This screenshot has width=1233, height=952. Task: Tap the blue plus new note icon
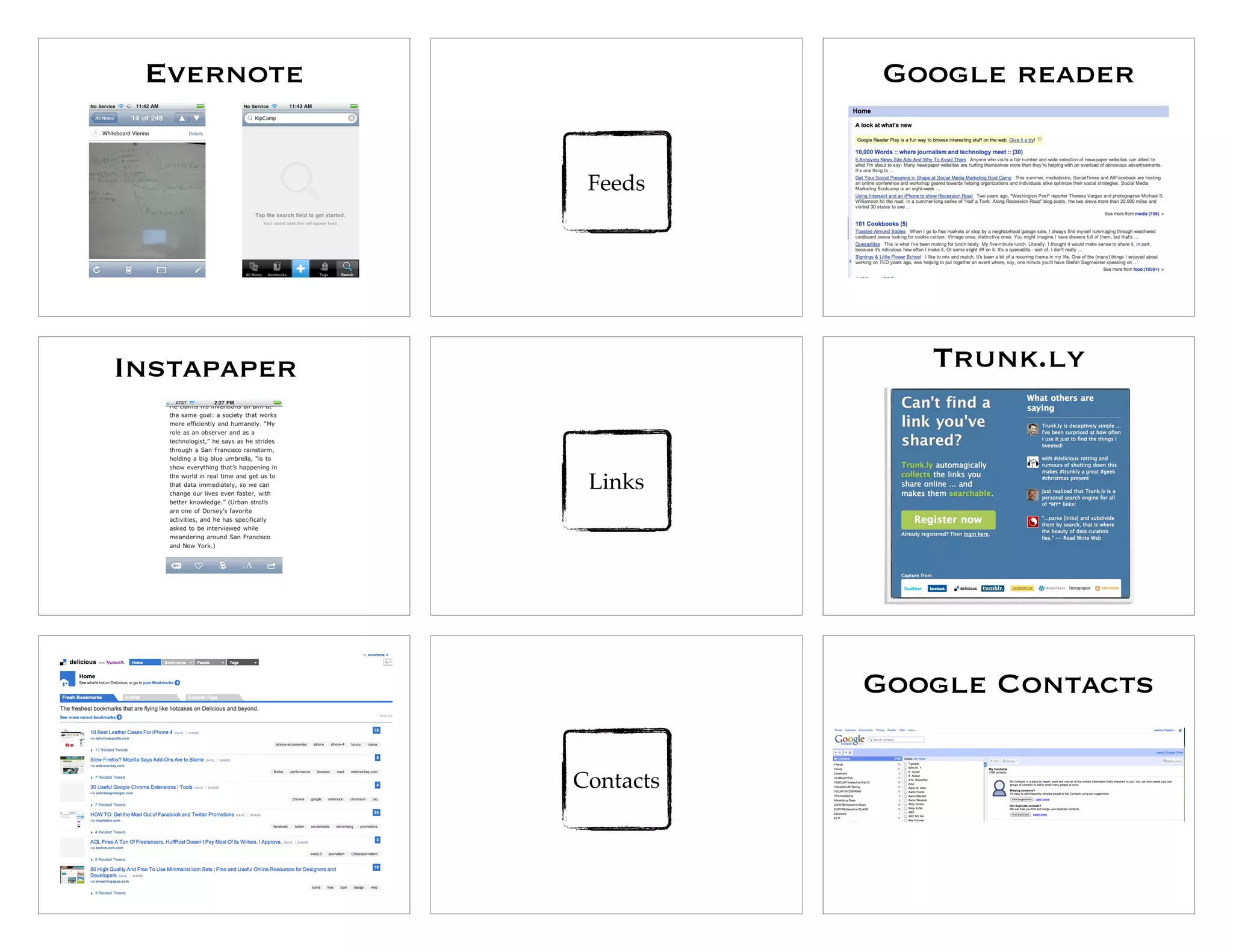[x=300, y=268]
